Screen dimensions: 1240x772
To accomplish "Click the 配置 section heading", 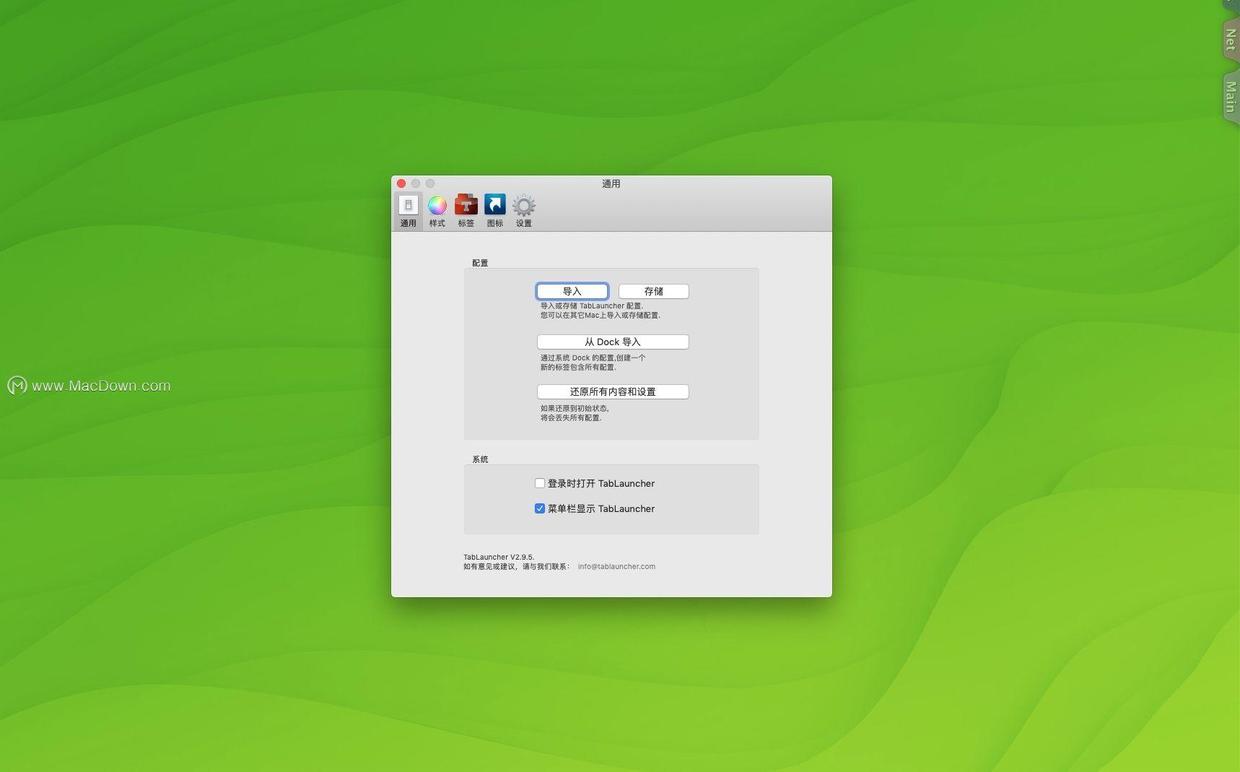I will click(x=480, y=263).
